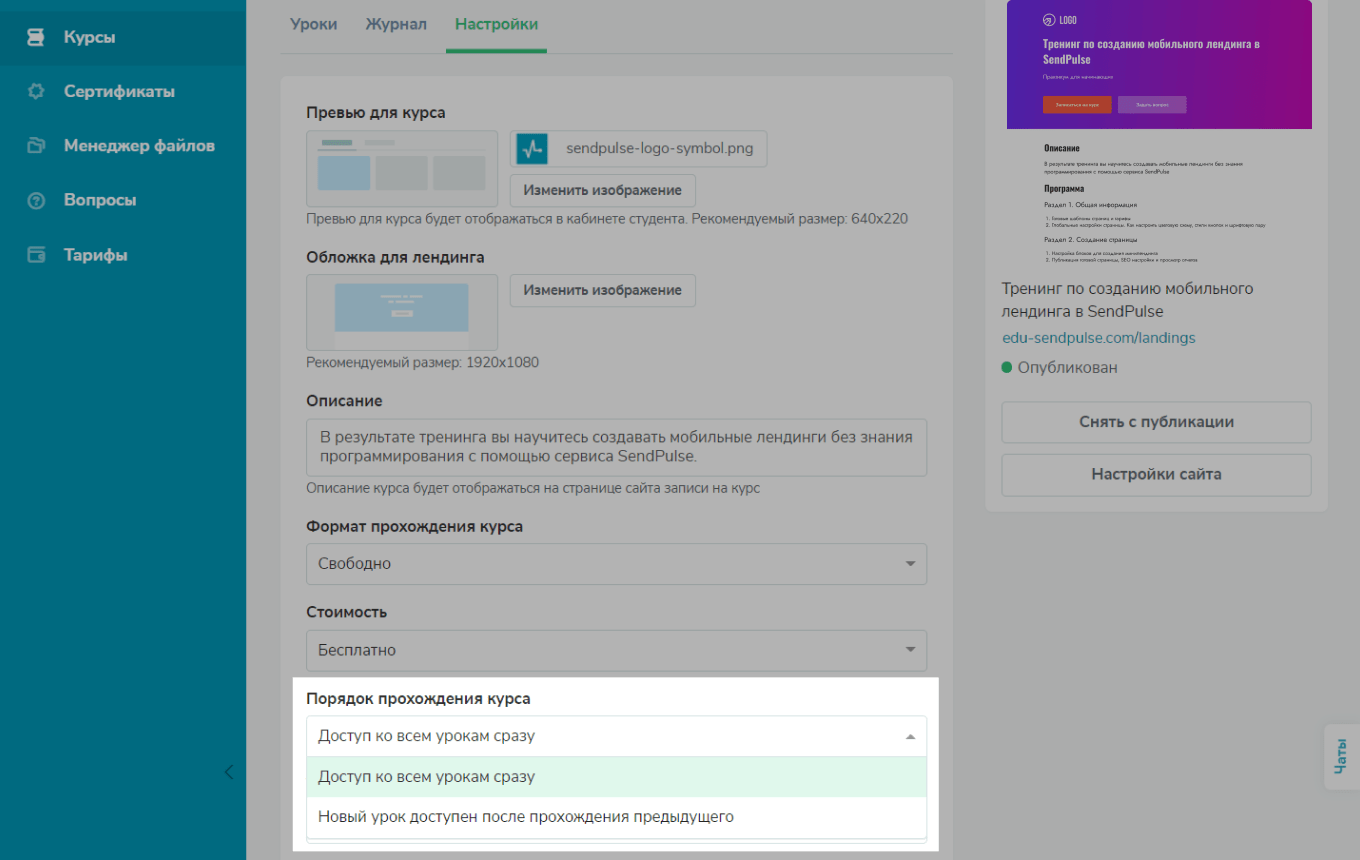Open the Сертификаты sidebar menu item
The image size is (1360, 860).
[123, 92]
